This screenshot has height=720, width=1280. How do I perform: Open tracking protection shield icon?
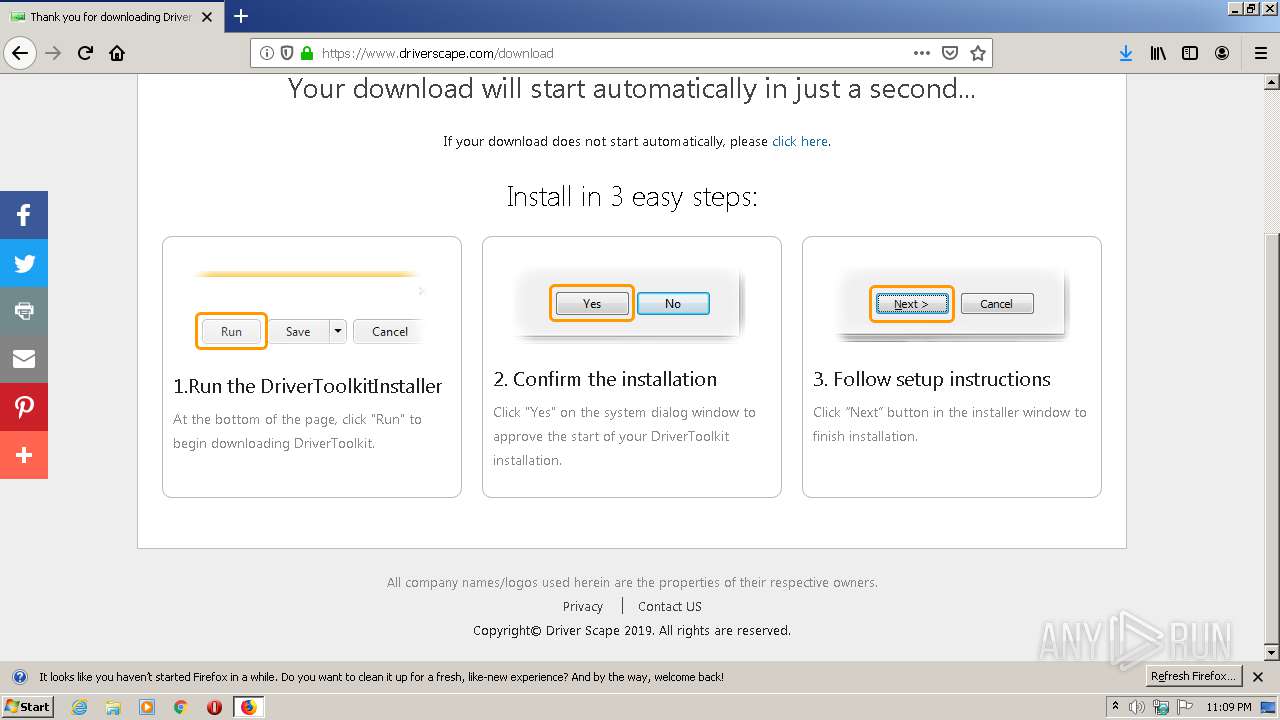tap(287, 53)
